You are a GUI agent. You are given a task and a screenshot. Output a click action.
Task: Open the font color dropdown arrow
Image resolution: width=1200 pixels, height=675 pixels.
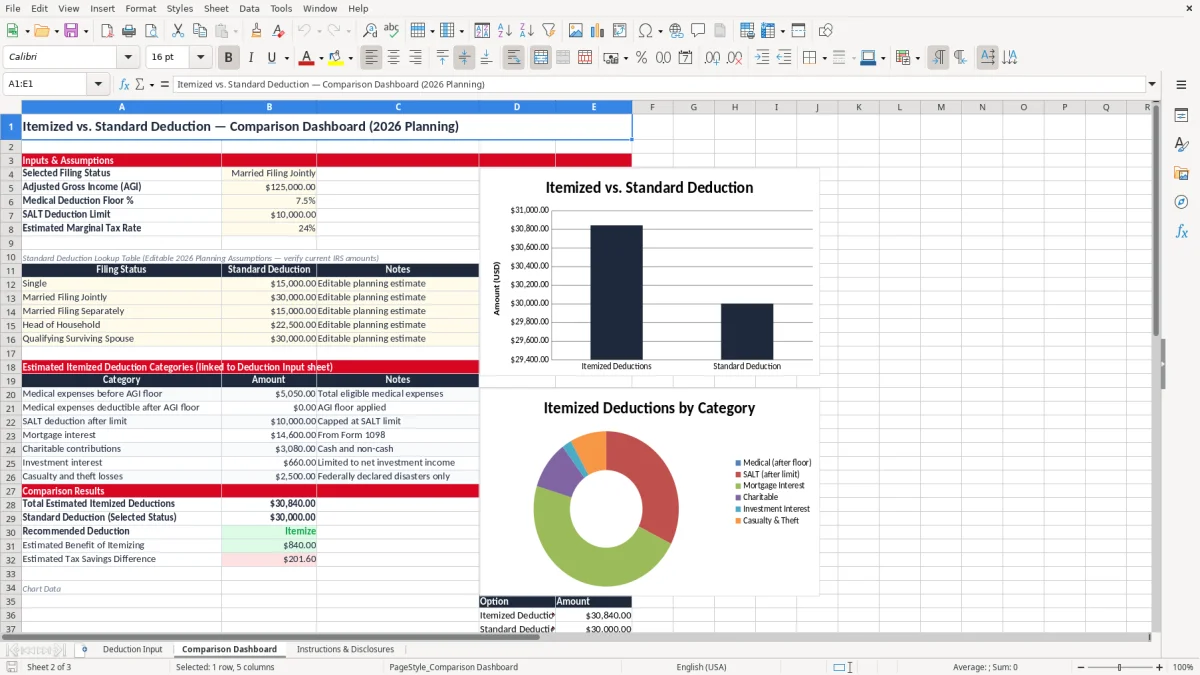321,58
